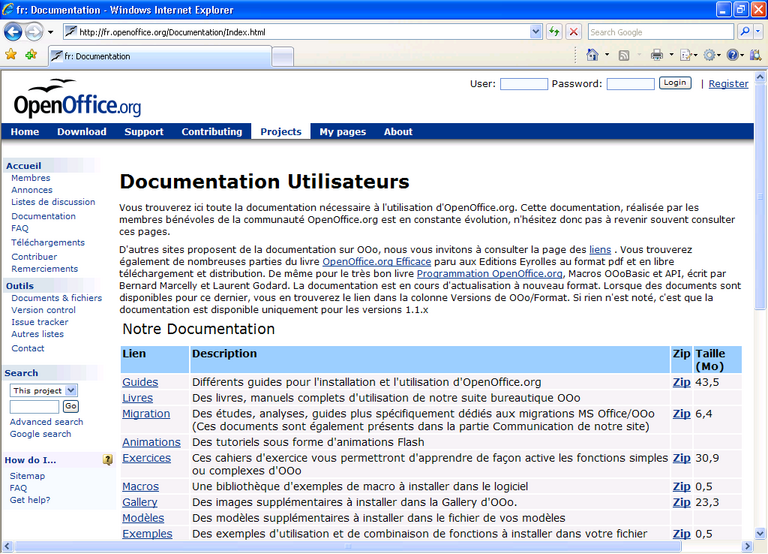Open the Support navigation tab
The width and height of the screenshot is (768, 554).
click(x=144, y=131)
